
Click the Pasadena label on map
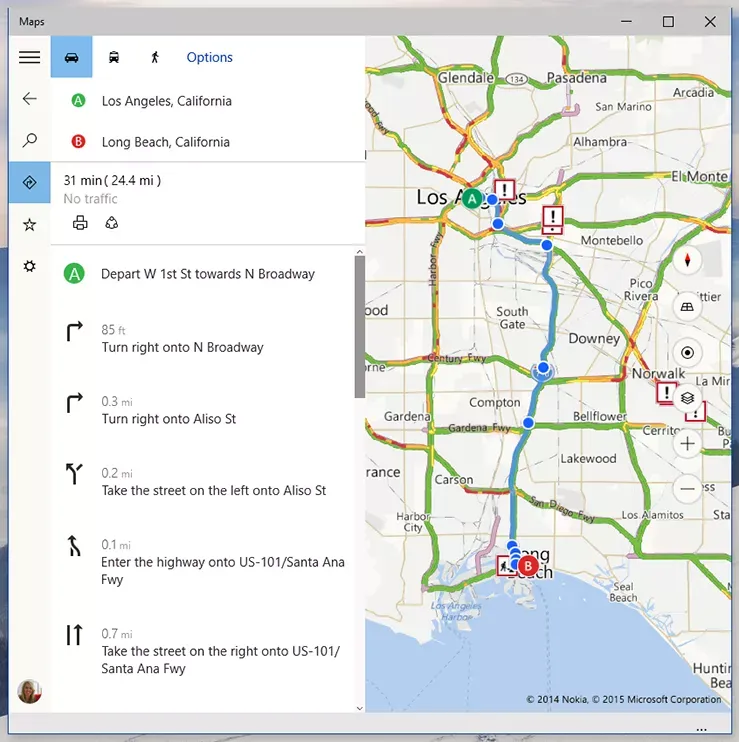pyautogui.click(x=576, y=78)
